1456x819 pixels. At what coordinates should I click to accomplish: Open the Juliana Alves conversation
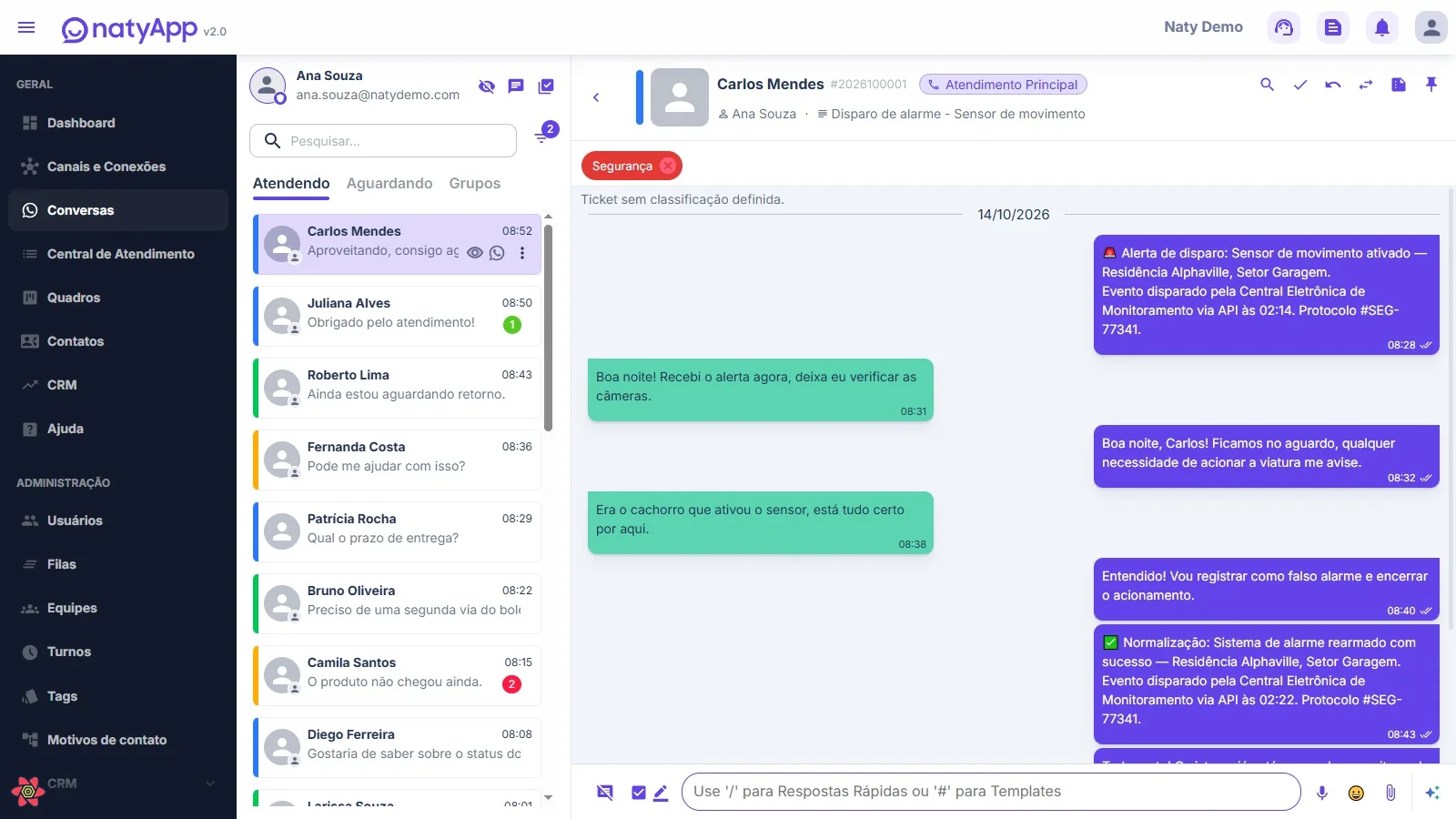(397, 316)
